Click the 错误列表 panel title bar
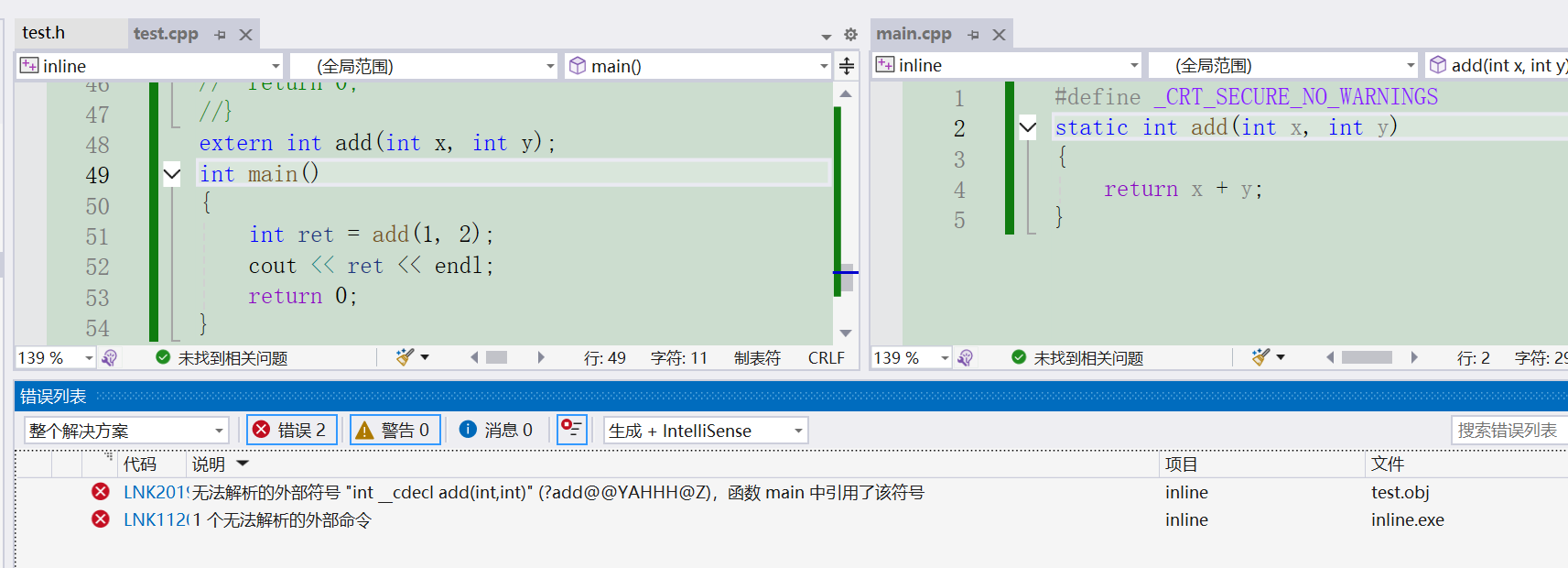Image resolution: width=1568 pixels, height=568 pixels. (x=791, y=397)
